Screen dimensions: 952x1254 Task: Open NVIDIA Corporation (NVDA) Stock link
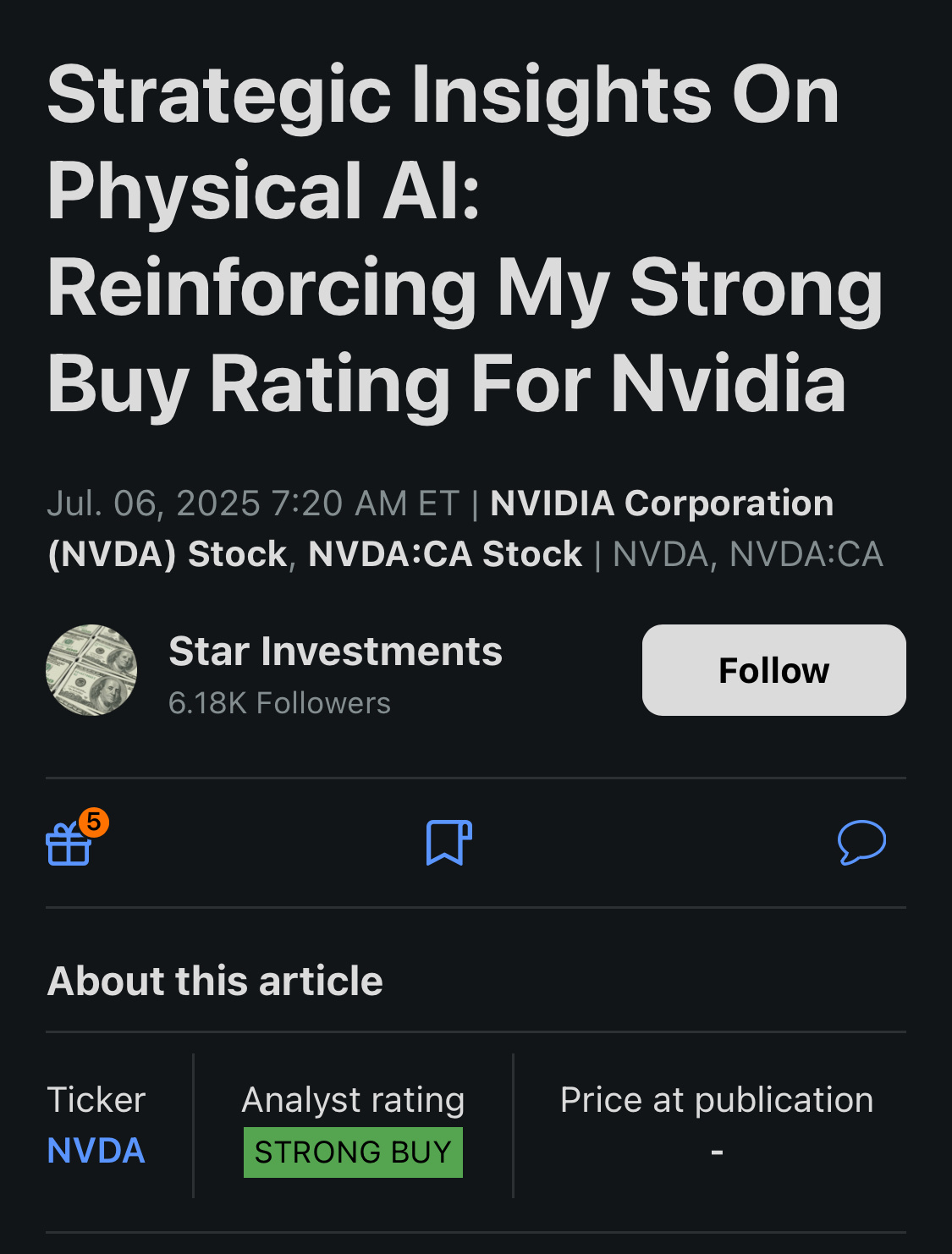pos(440,528)
